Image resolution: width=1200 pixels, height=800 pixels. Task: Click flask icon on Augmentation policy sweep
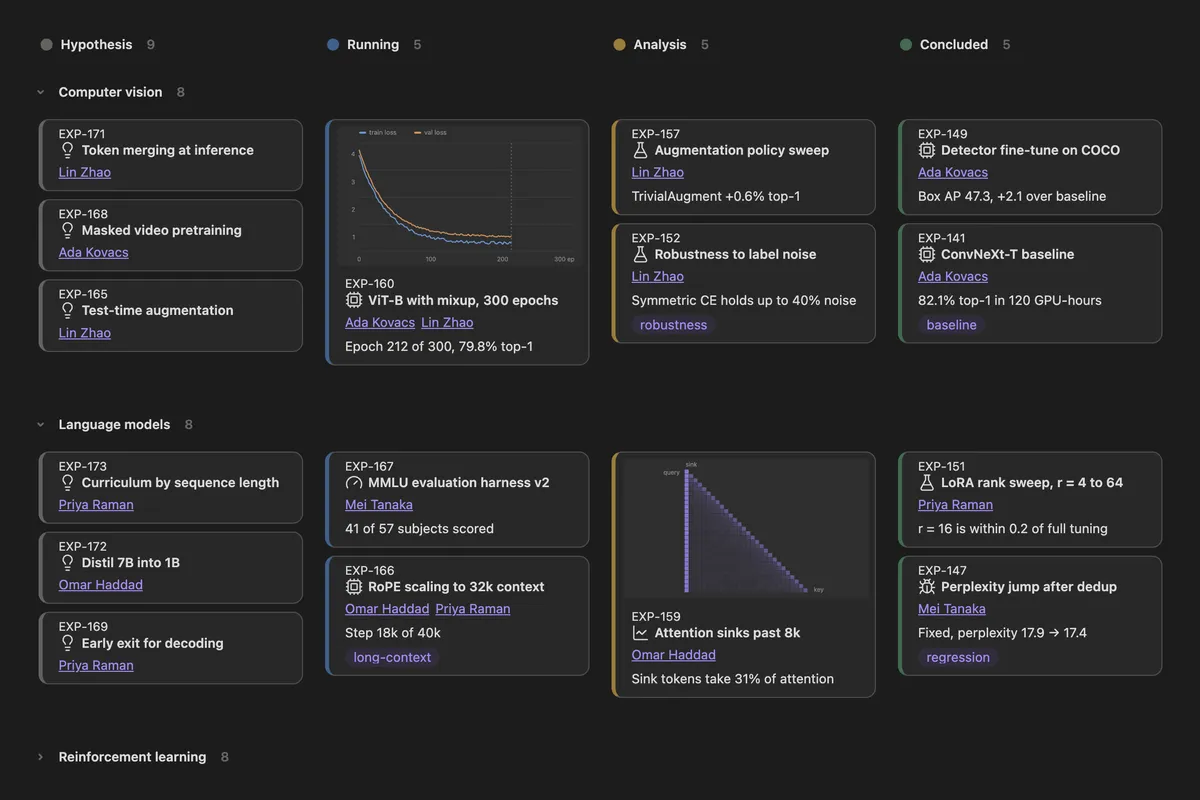(640, 150)
